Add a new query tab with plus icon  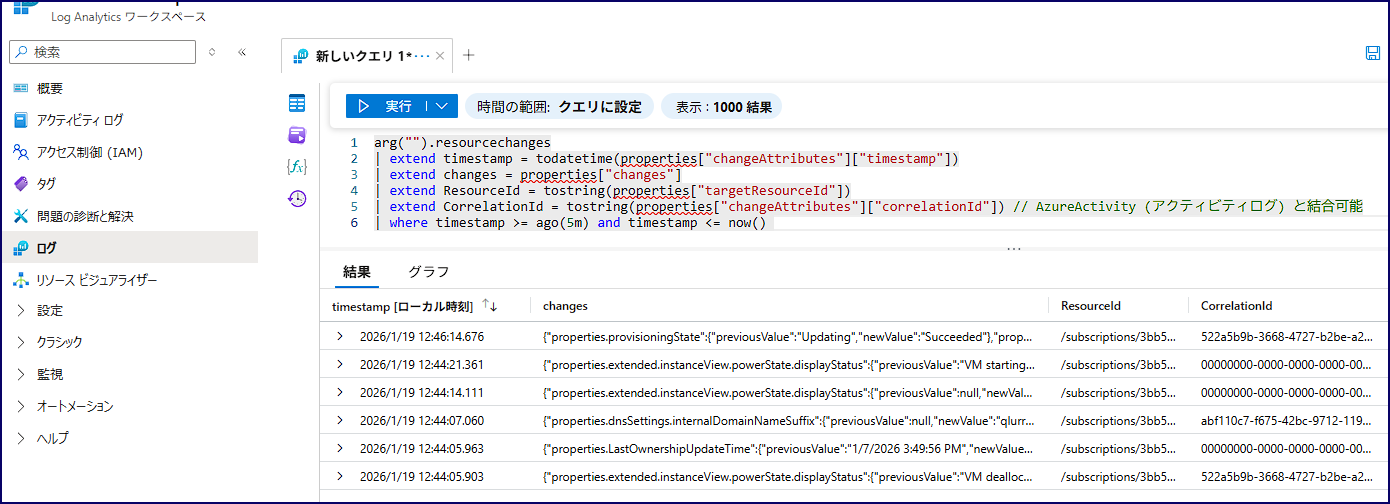pyautogui.click(x=469, y=56)
